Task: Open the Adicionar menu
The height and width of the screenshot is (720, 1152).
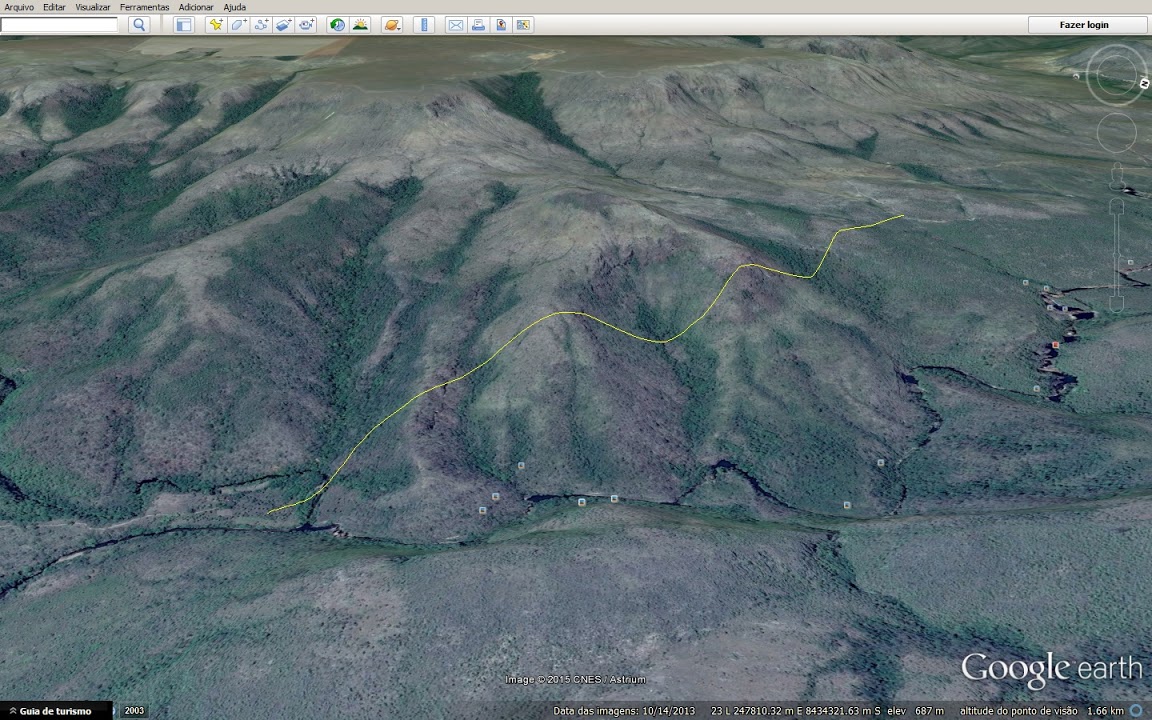Action: (196, 7)
